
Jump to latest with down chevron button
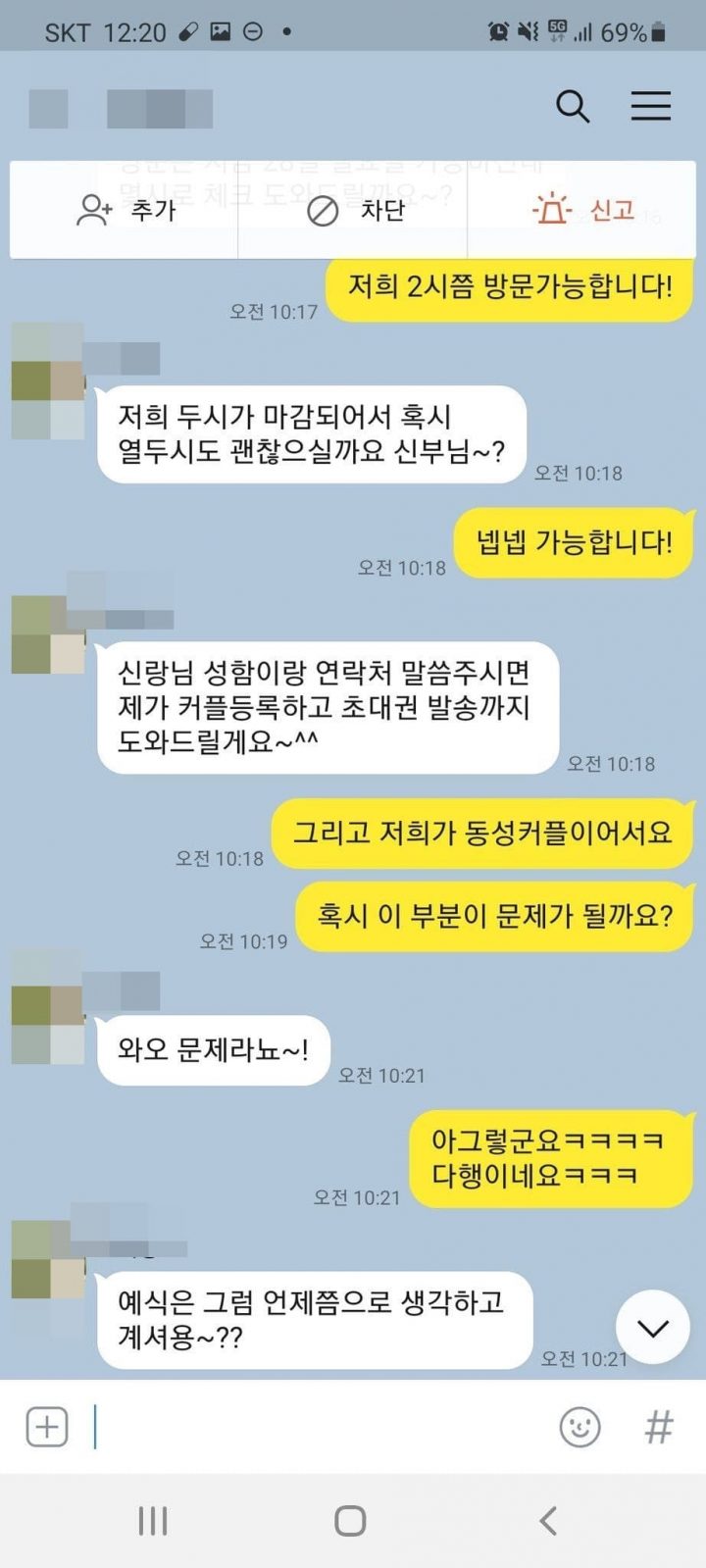point(653,1328)
